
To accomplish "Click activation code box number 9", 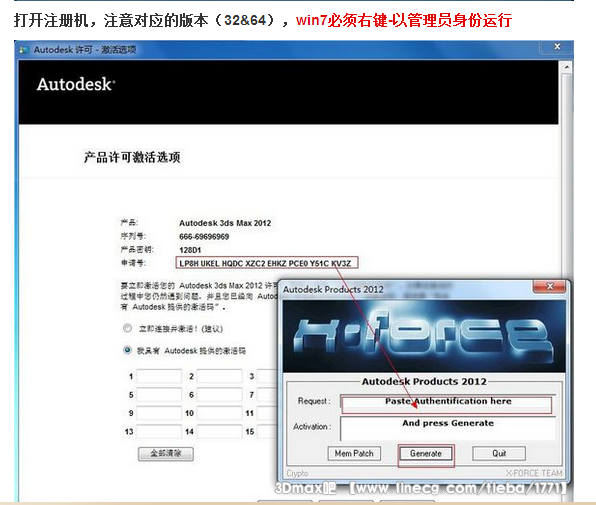I will point(159,413).
